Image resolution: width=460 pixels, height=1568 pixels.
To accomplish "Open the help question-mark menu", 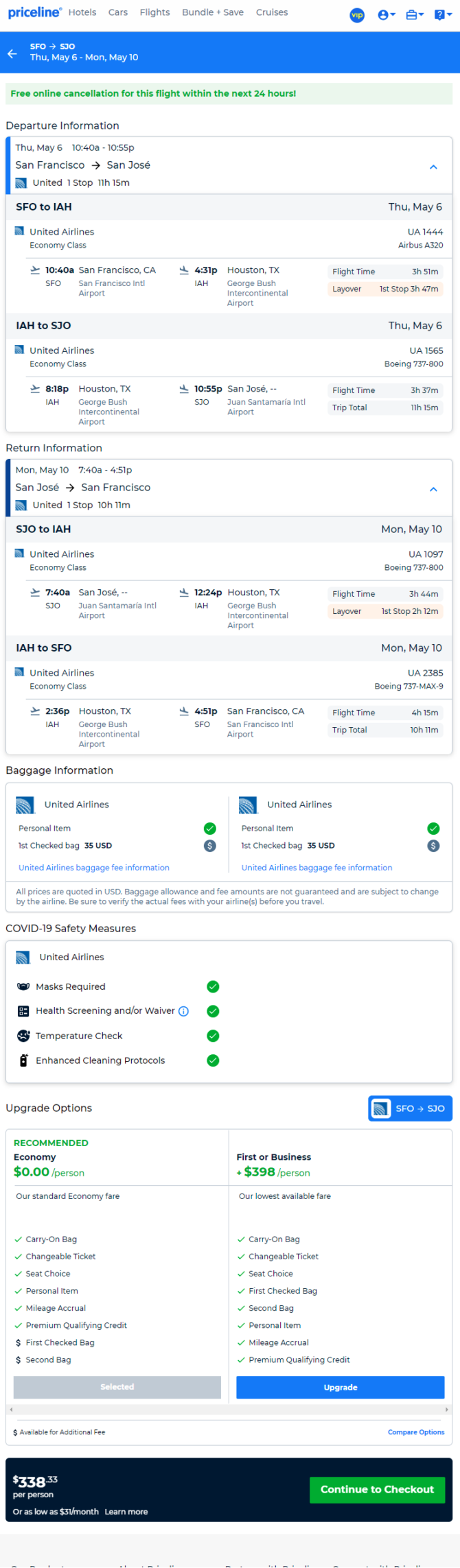I will pyautogui.click(x=443, y=14).
